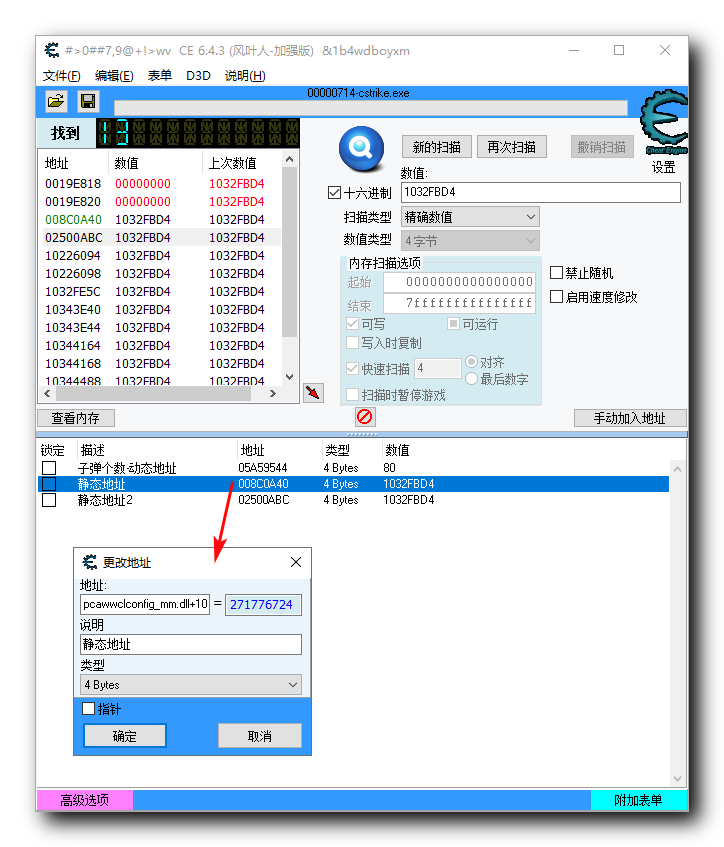Click the 撤销扫描 button
Image resolution: width=724 pixels, height=847 pixels.
click(602, 147)
